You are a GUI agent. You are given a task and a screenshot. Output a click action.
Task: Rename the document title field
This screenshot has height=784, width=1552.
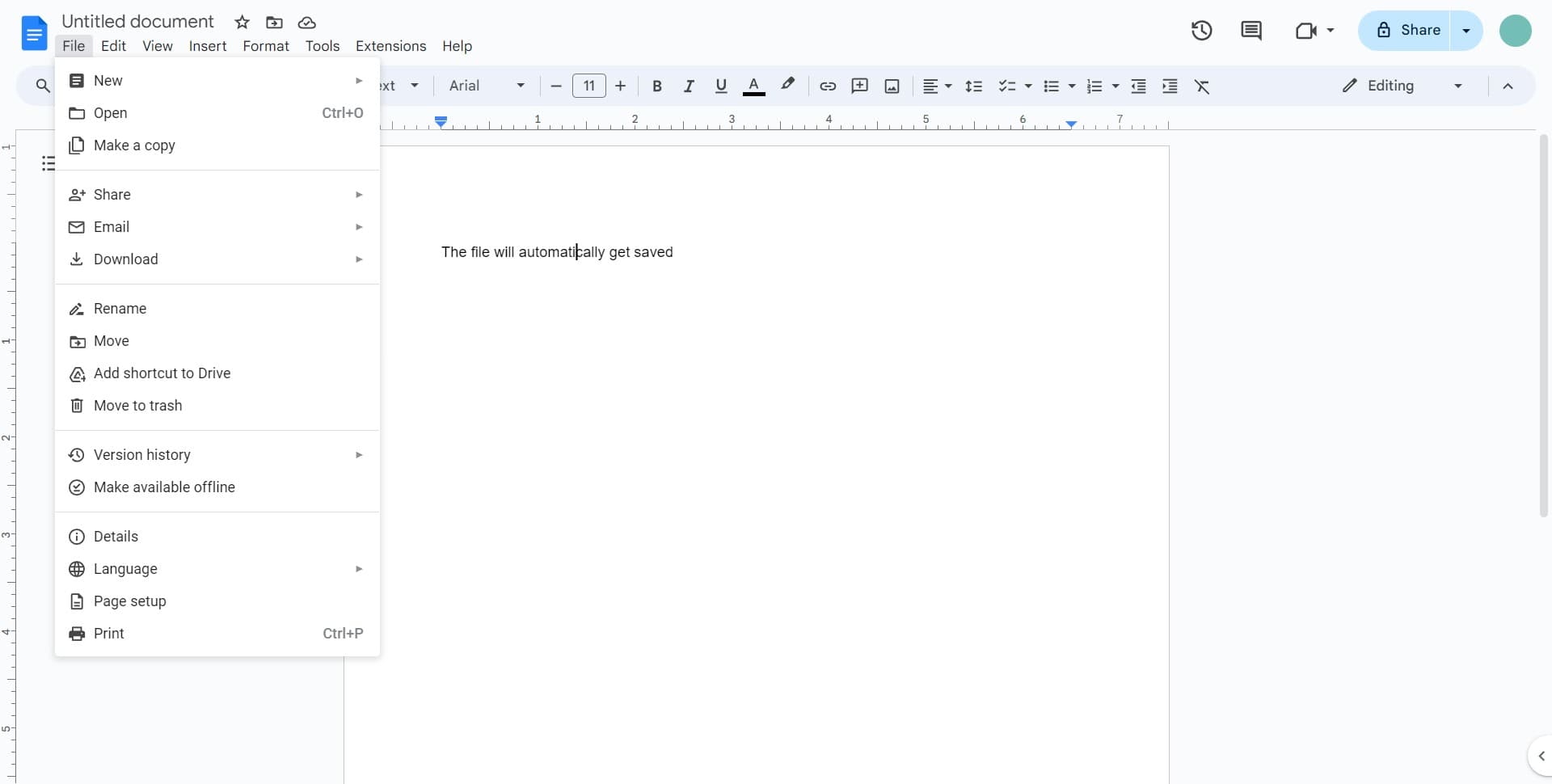[x=138, y=21]
